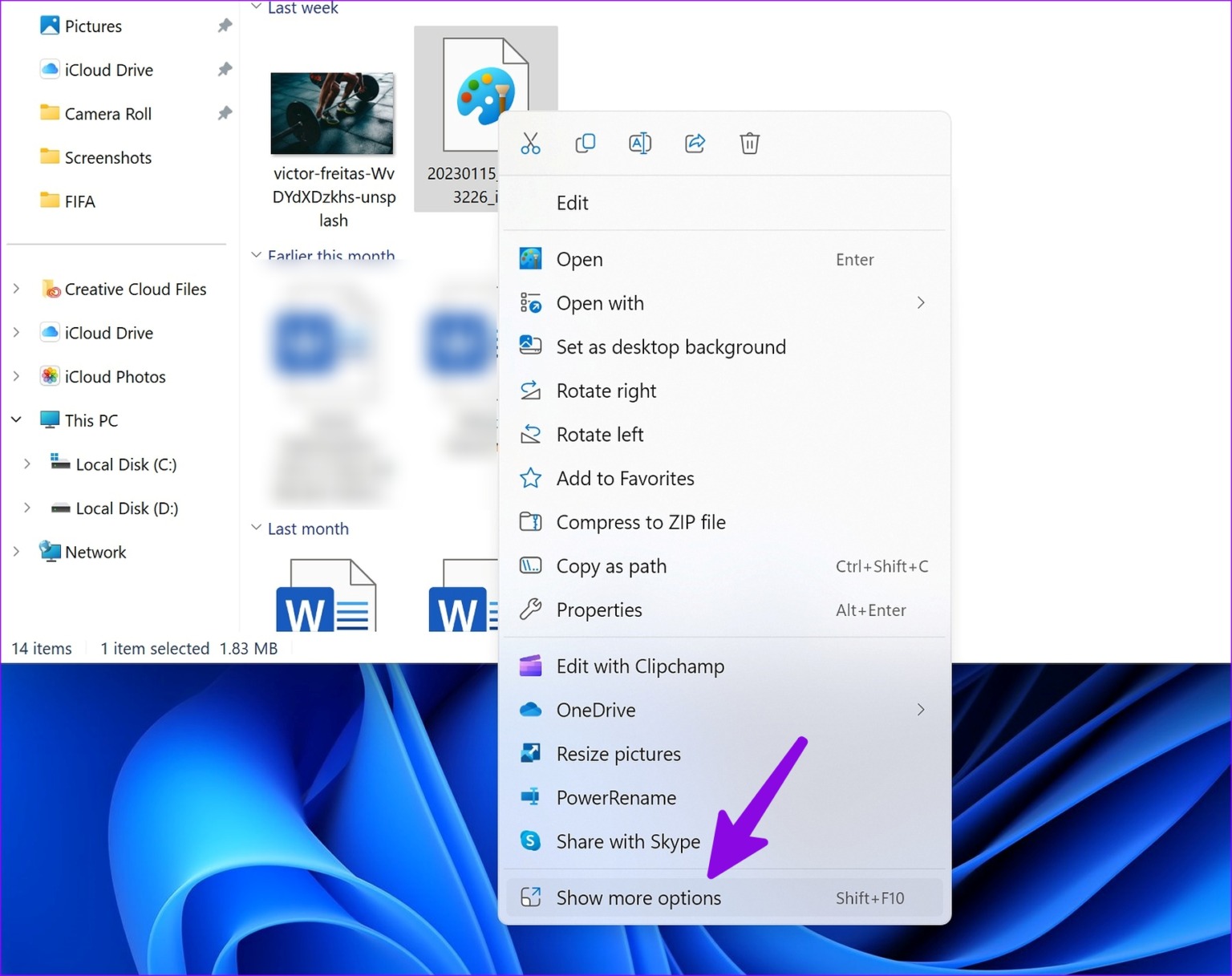This screenshot has height=976, width=1232.
Task: Unpin iCloud Drive from the sidebar
Action: 225,70
